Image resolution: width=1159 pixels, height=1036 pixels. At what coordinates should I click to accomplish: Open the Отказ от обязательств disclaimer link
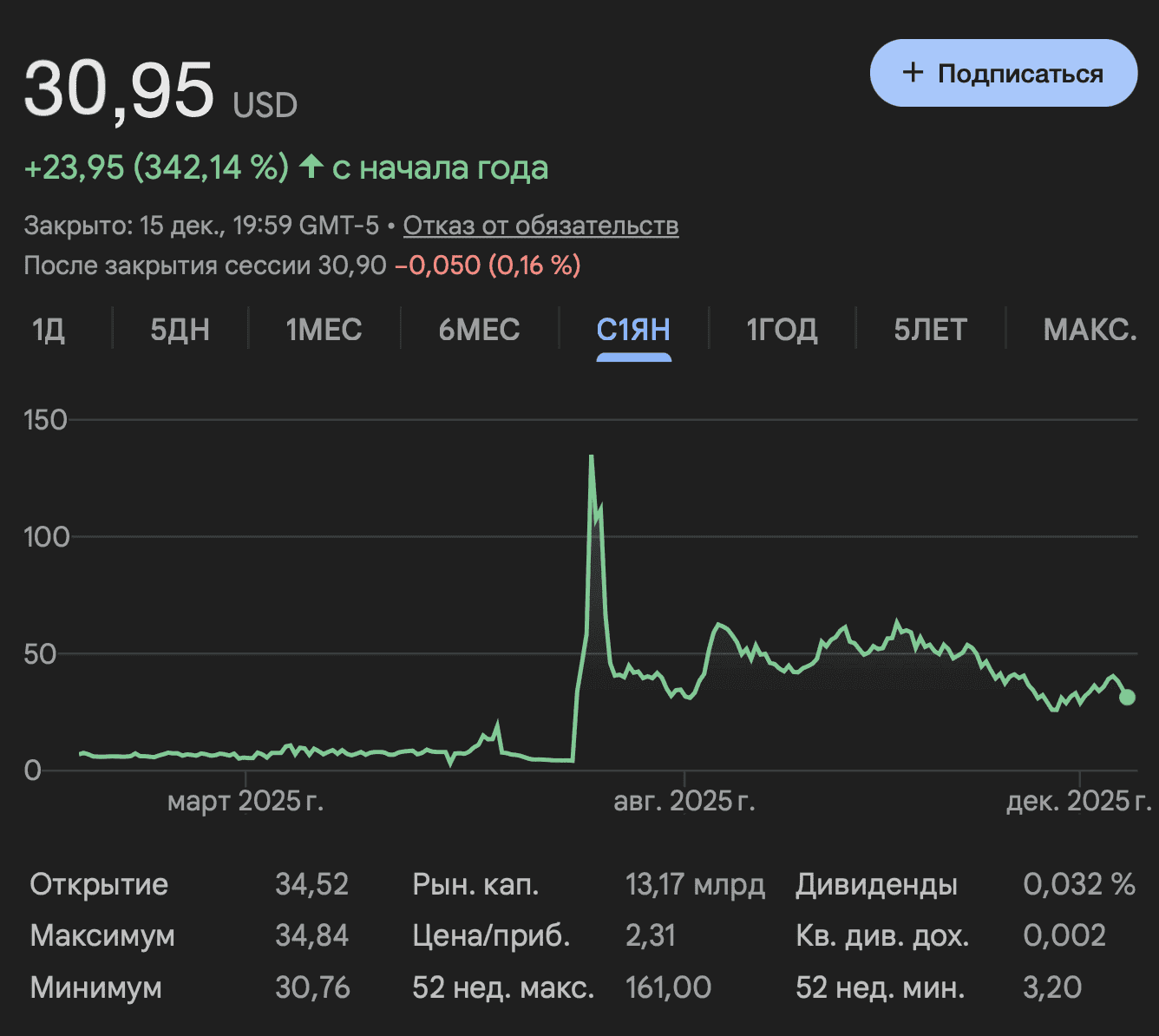click(x=540, y=225)
